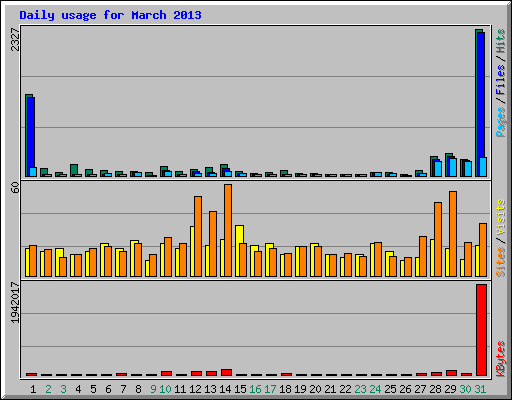Click the cyan 'Pages' legend label

click(x=500, y=122)
